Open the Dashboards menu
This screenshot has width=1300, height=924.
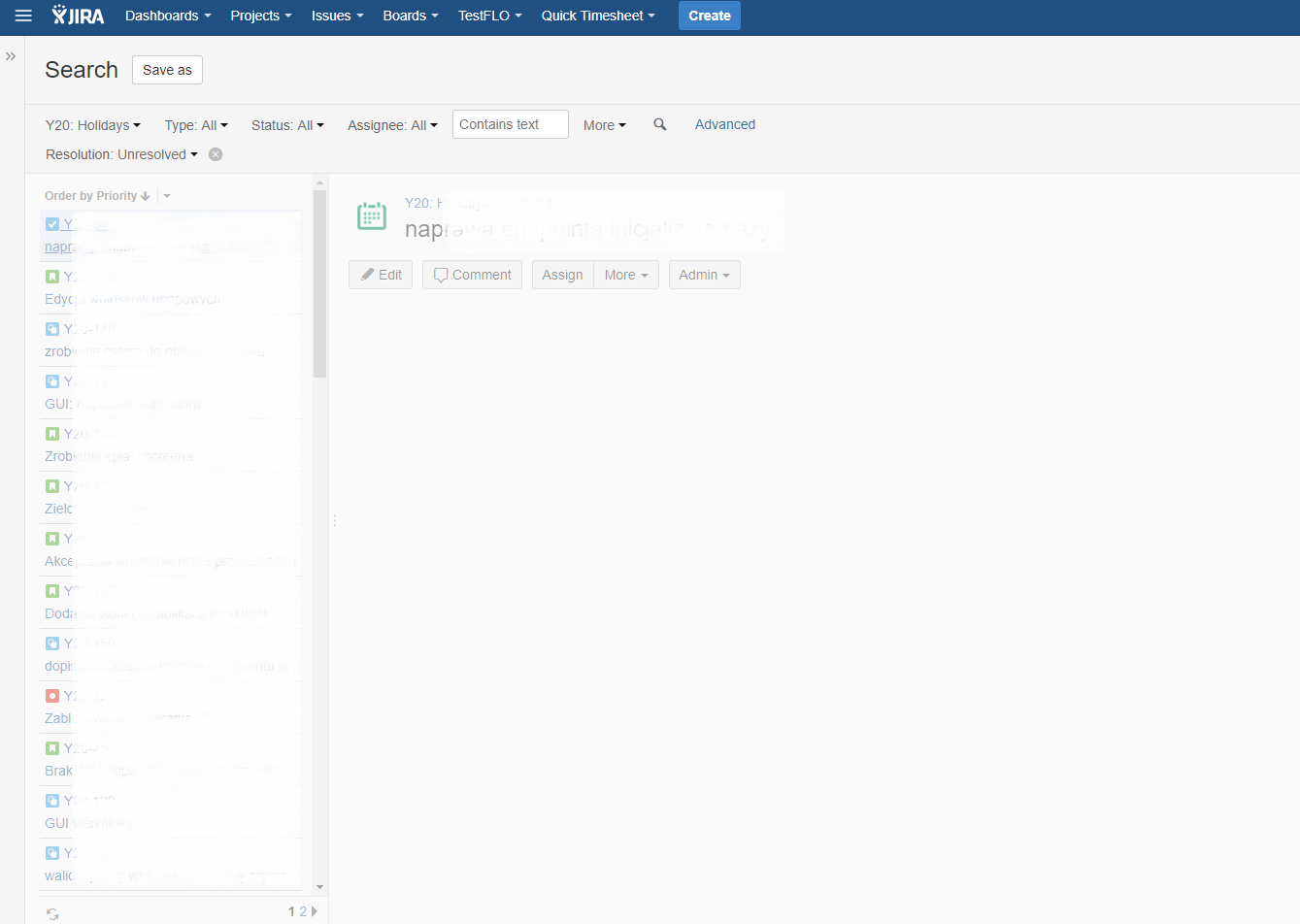pyautogui.click(x=168, y=16)
